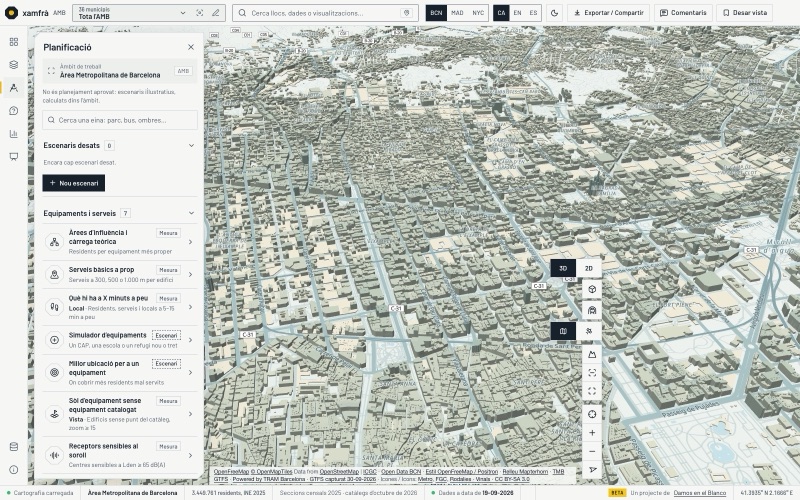Click the dashboard grid icon in sidebar
Viewport: 800px width, 500px height.
click(x=14, y=42)
